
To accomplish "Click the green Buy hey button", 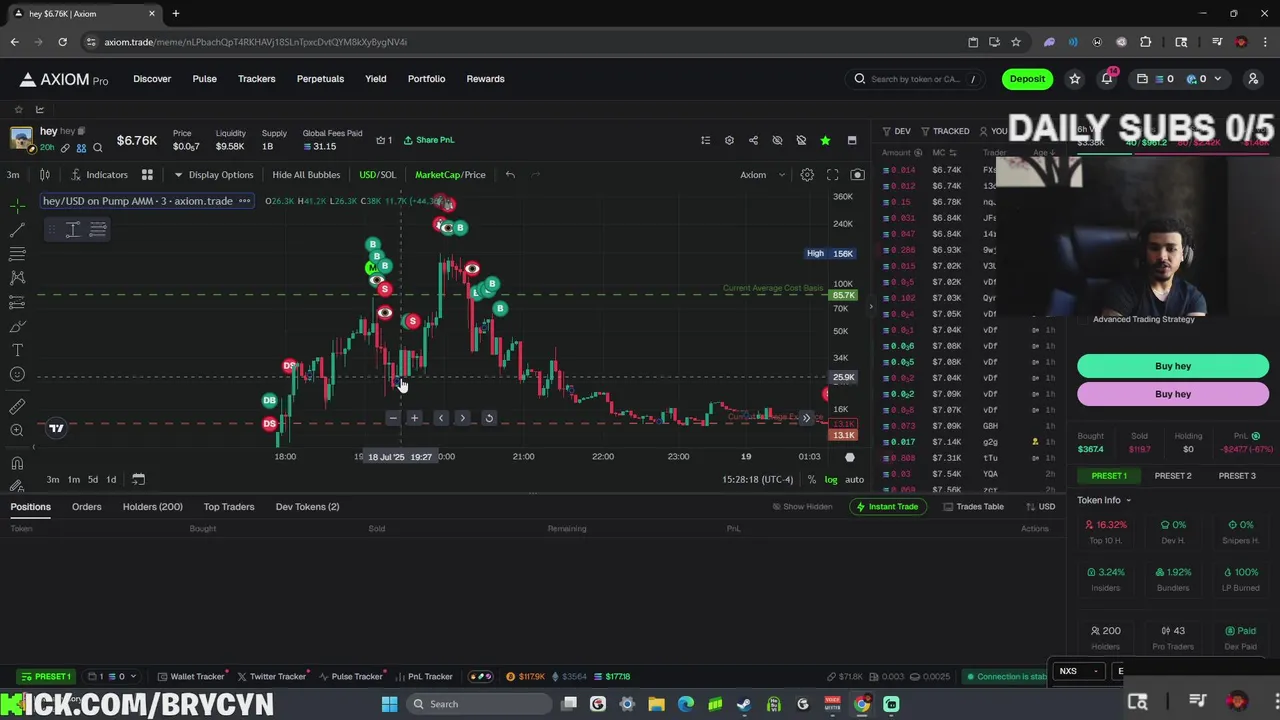I will [x=1173, y=366].
